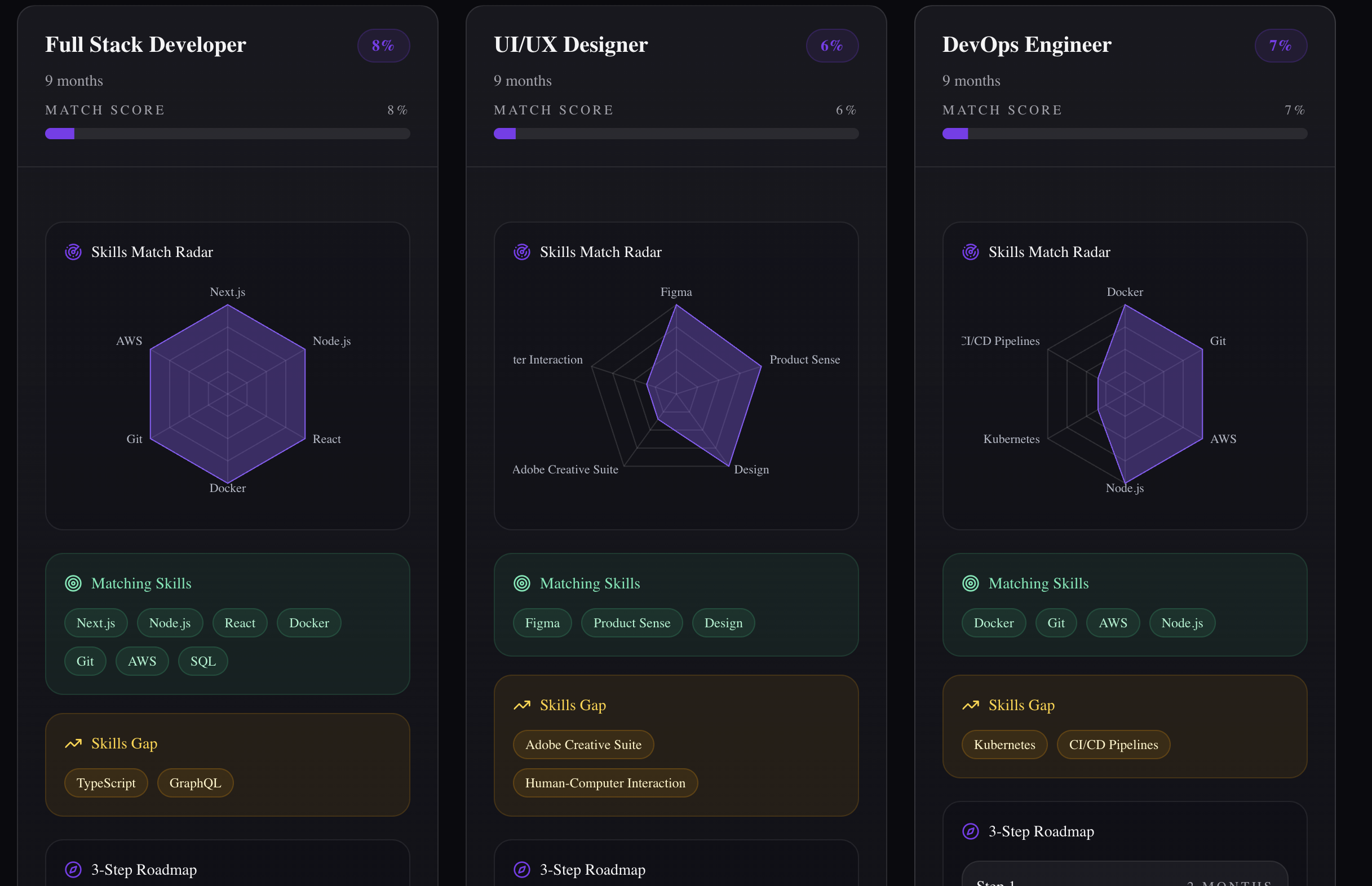Click the Matching Skills target icon in DevOps card

(971, 583)
